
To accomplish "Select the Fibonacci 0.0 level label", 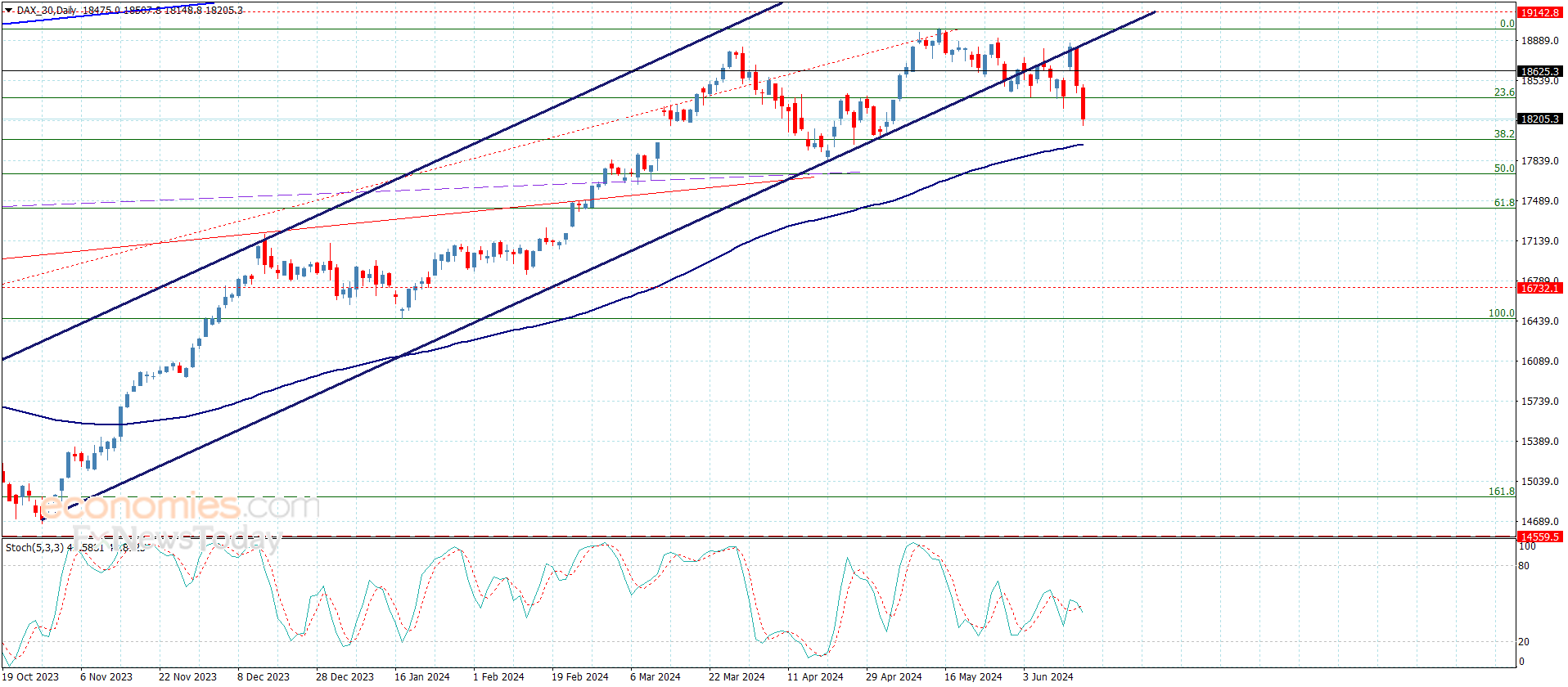I will pos(1507,24).
